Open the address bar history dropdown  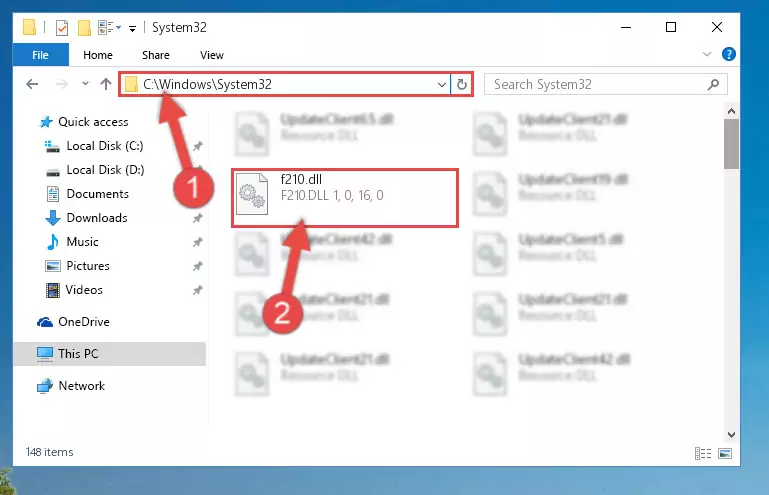tap(441, 84)
